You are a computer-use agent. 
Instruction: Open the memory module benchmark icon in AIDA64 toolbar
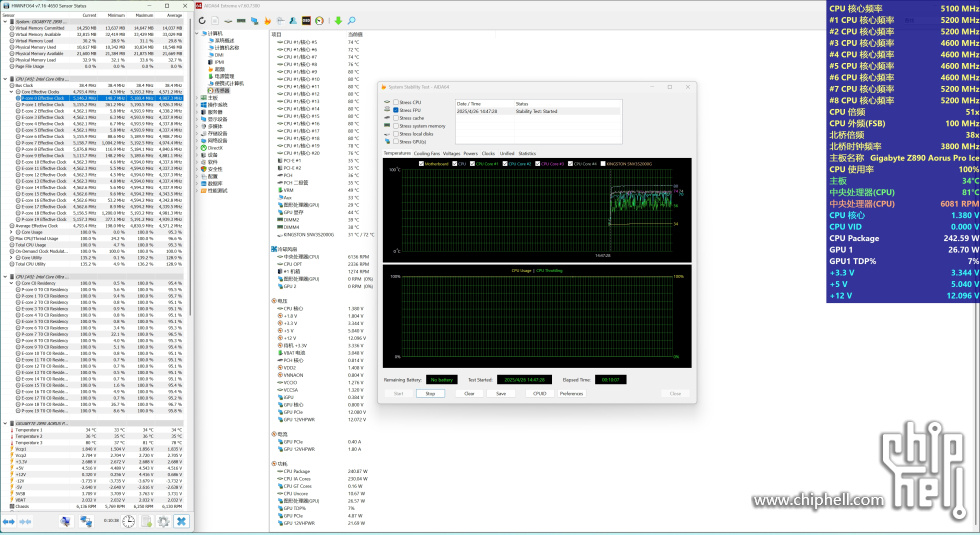(241, 21)
